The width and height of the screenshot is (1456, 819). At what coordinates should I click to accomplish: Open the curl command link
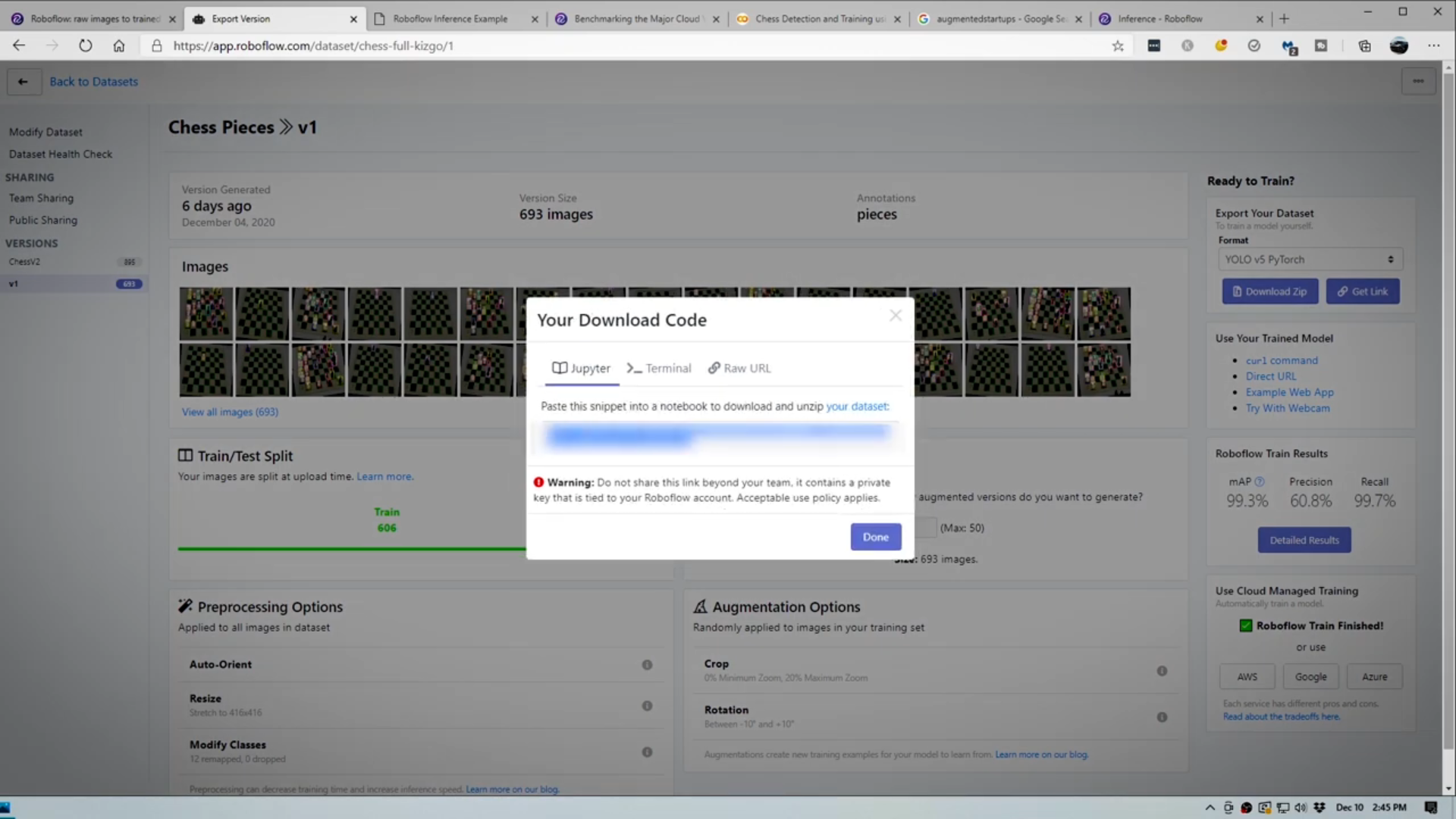click(x=1282, y=360)
